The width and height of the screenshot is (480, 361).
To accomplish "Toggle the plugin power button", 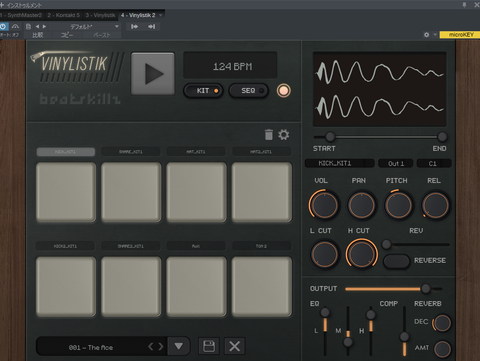I will coord(3,27).
